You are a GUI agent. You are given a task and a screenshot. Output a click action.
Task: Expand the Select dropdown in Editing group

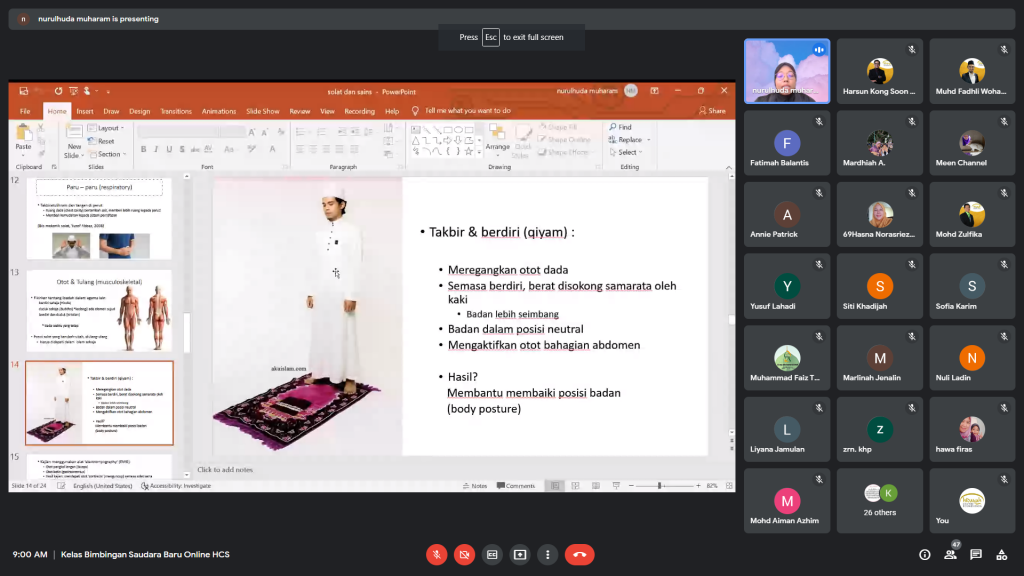point(627,153)
